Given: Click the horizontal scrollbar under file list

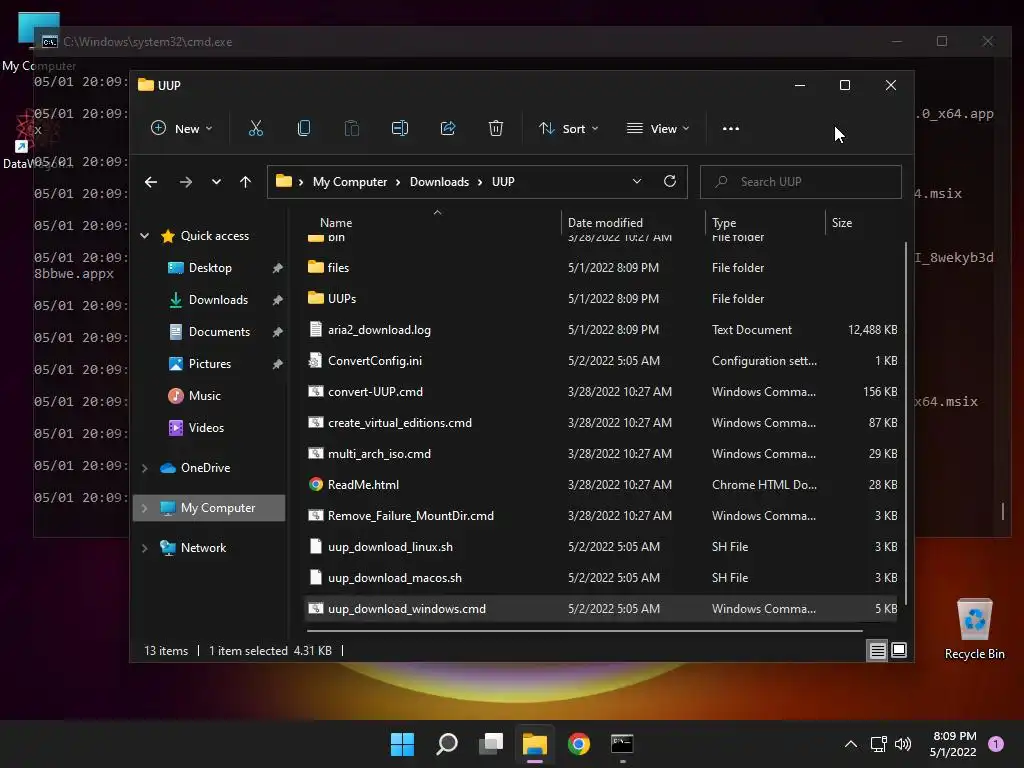Looking at the screenshot, I should 584,631.
